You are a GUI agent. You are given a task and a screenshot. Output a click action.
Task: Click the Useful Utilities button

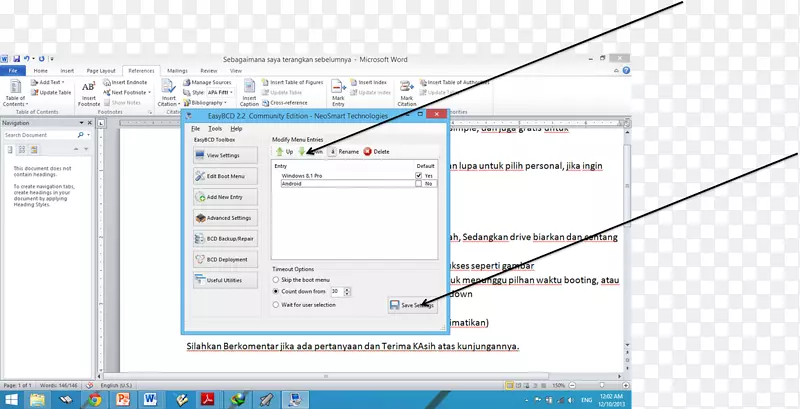click(x=225, y=280)
